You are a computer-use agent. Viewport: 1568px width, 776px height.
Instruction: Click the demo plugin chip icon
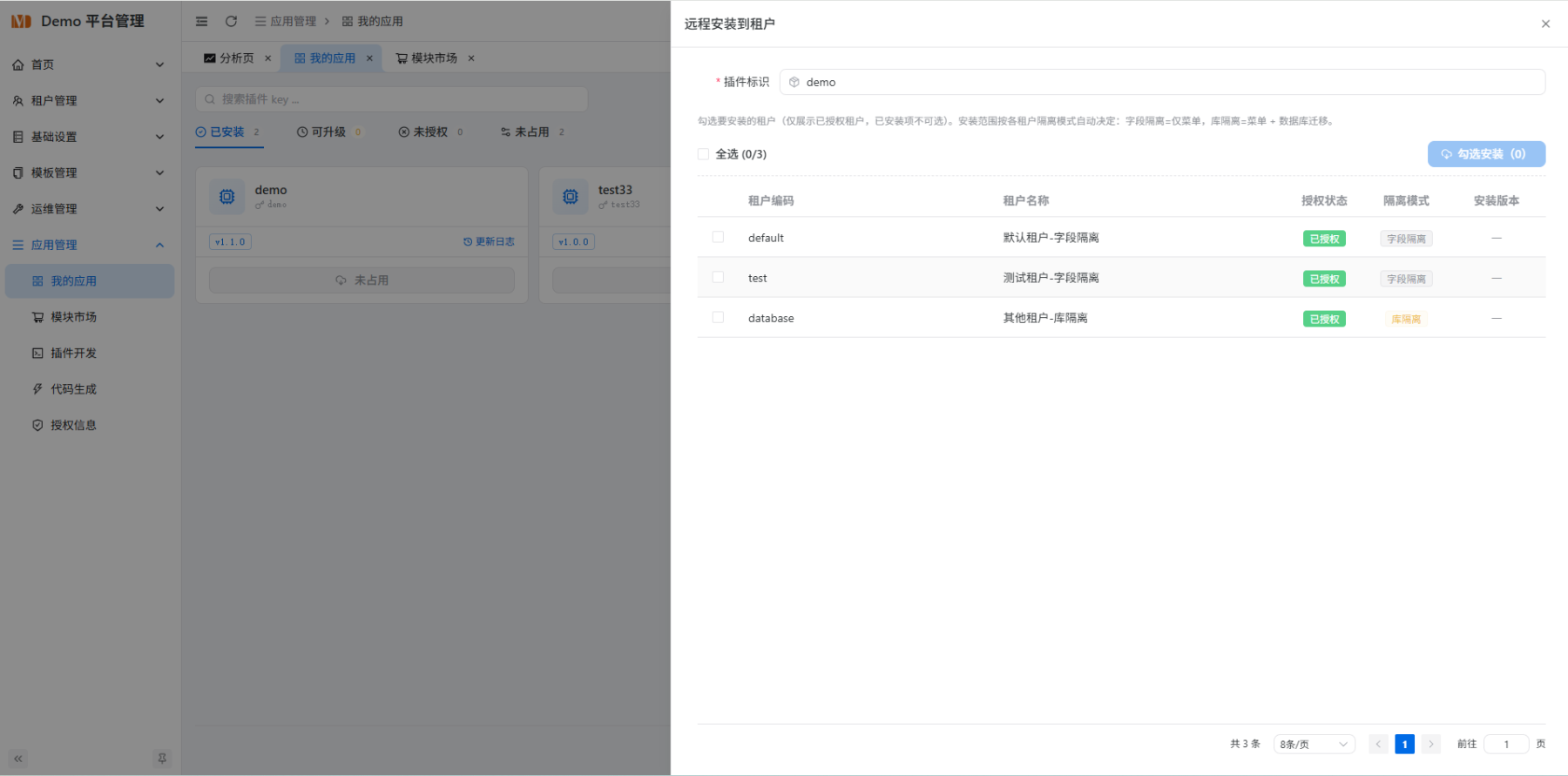tap(226, 197)
